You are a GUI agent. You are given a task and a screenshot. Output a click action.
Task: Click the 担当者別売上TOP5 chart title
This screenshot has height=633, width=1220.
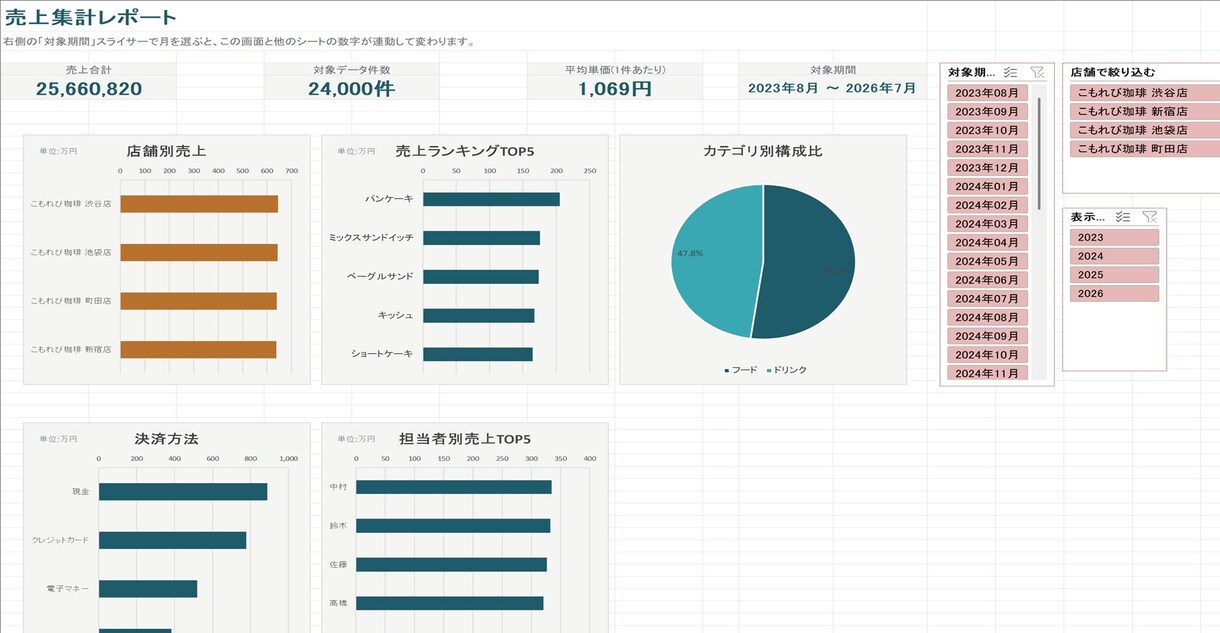[465, 439]
